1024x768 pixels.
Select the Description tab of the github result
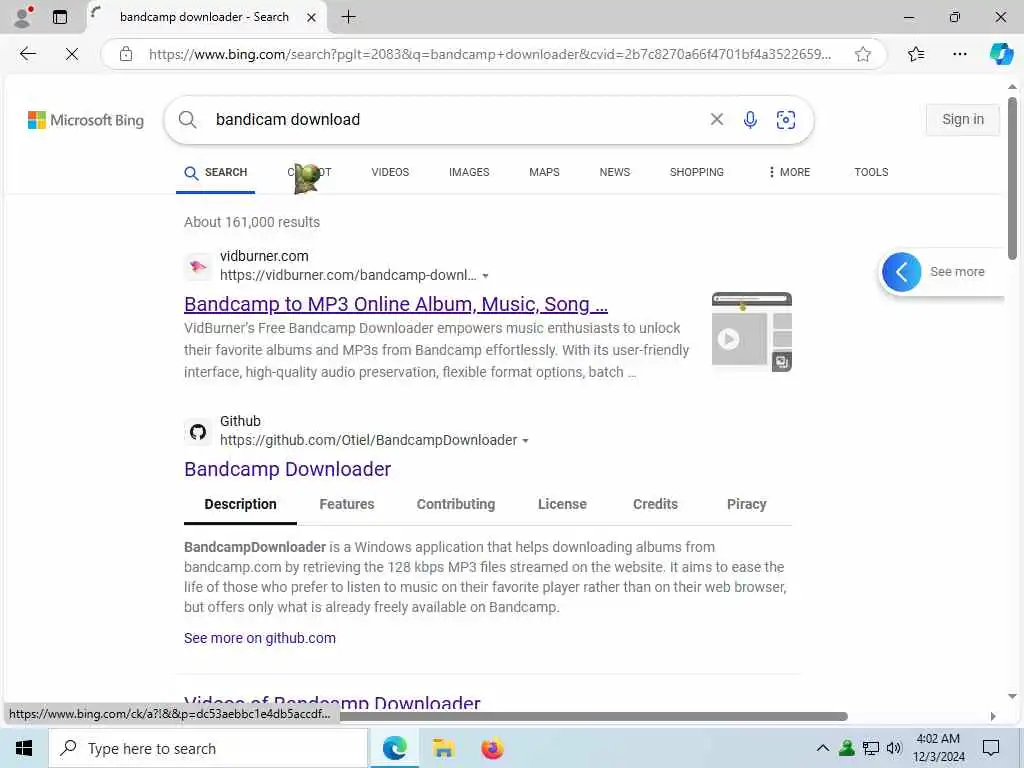click(x=240, y=504)
